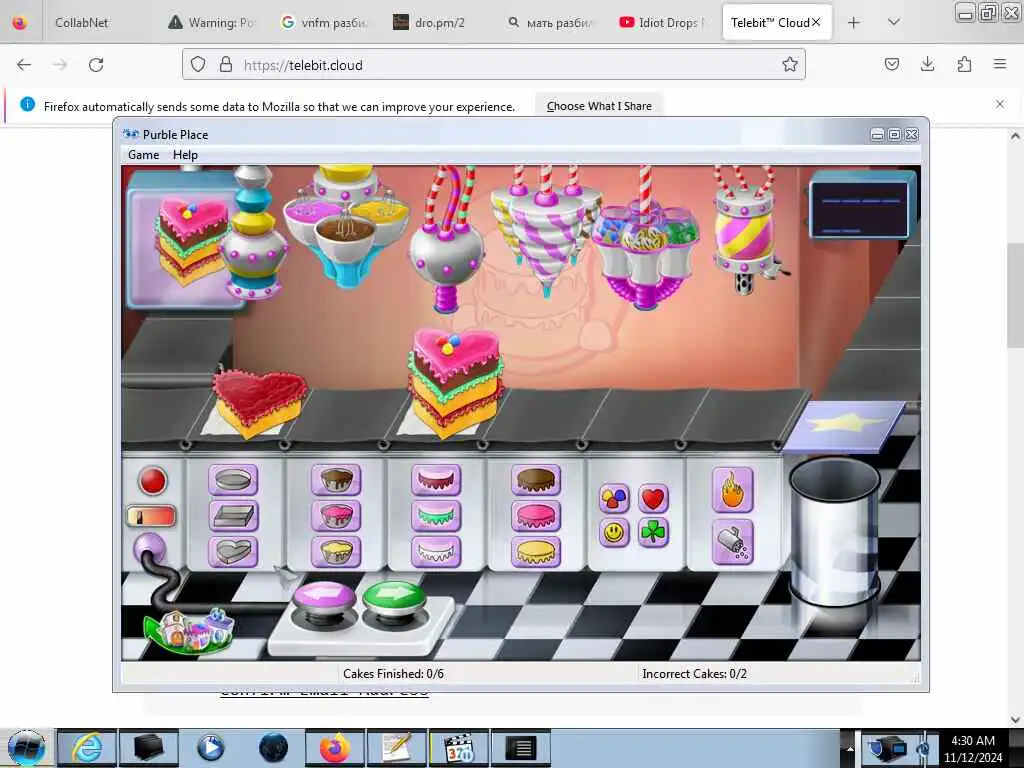The width and height of the screenshot is (1024, 768).
Task: Click the purple knob with hose
Action: [150, 548]
